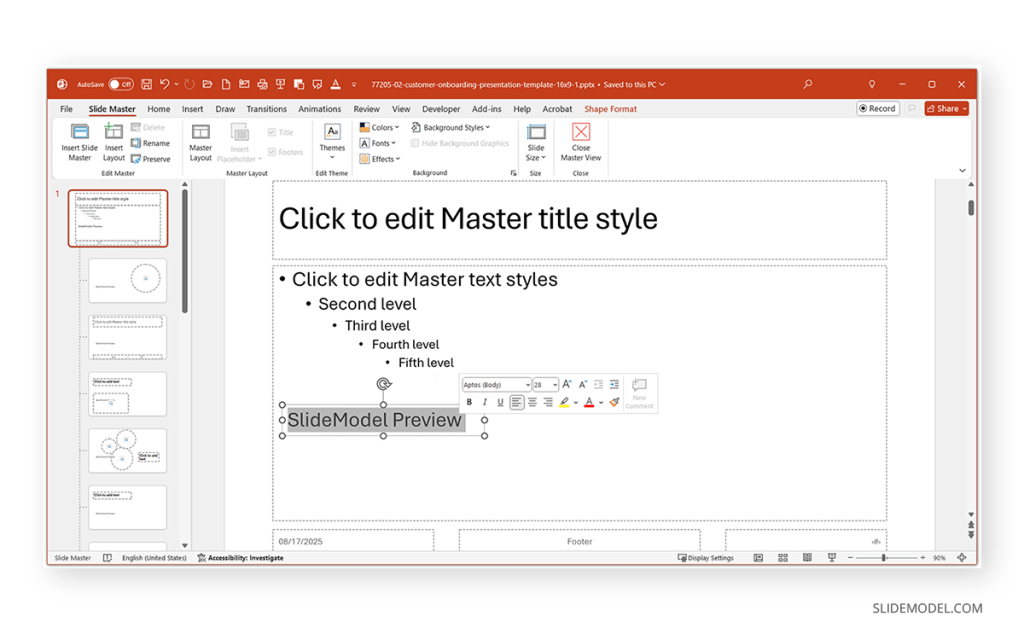Toggle the Hide Background Graphics checkbox

(416, 143)
